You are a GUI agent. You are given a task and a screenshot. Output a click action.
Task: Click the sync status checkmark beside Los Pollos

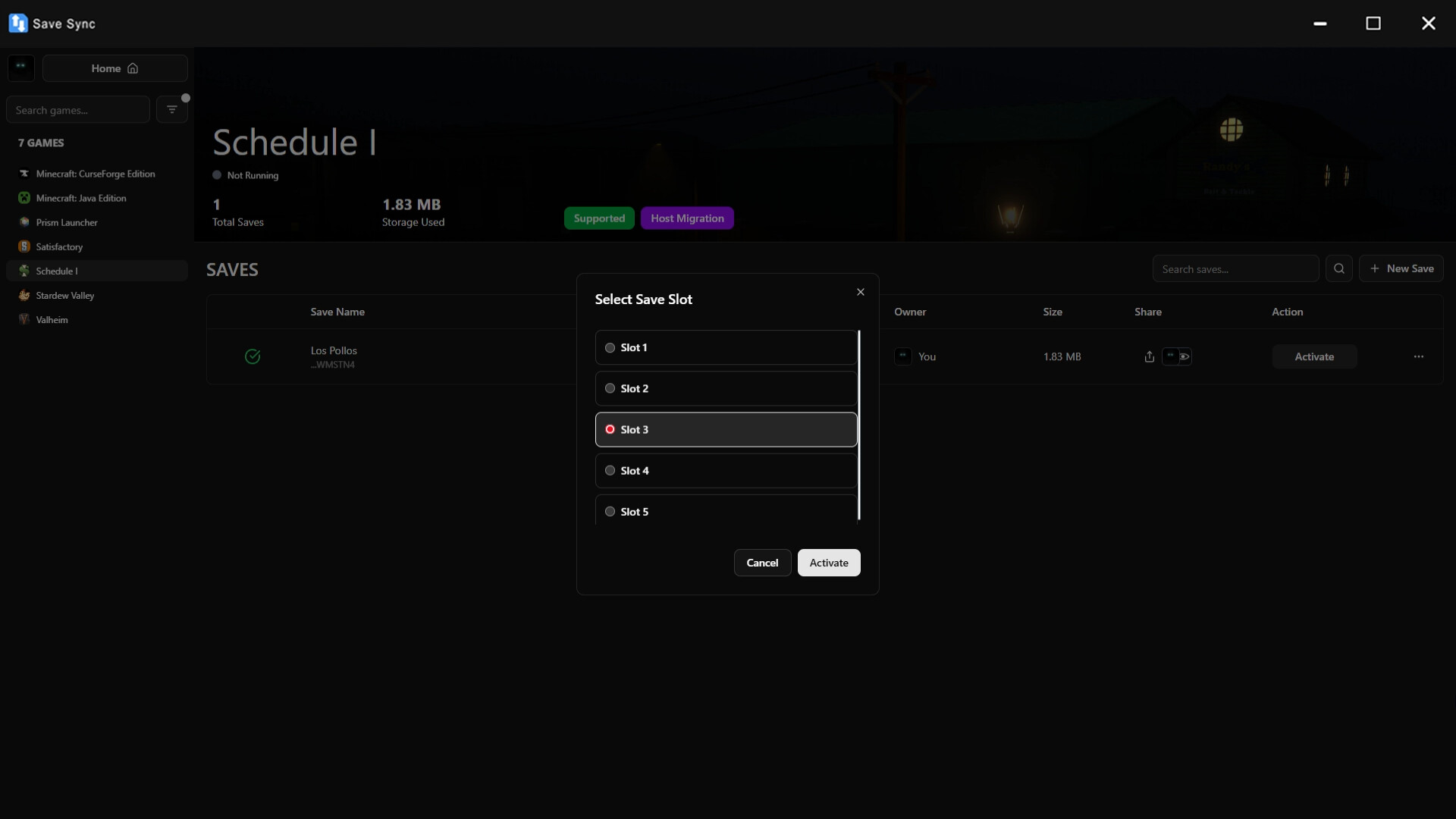pyautogui.click(x=252, y=356)
